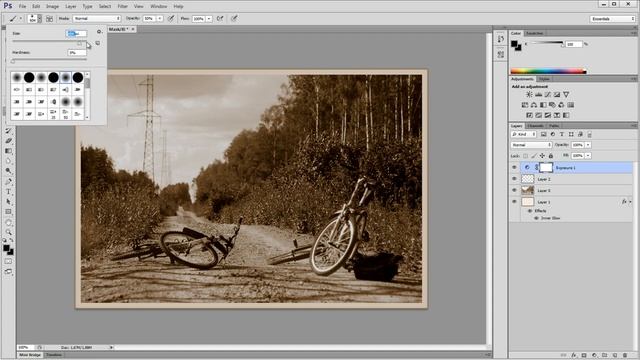Select the Horizontal Type tool
The height and width of the screenshot is (360, 640).
(x=8, y=191)
